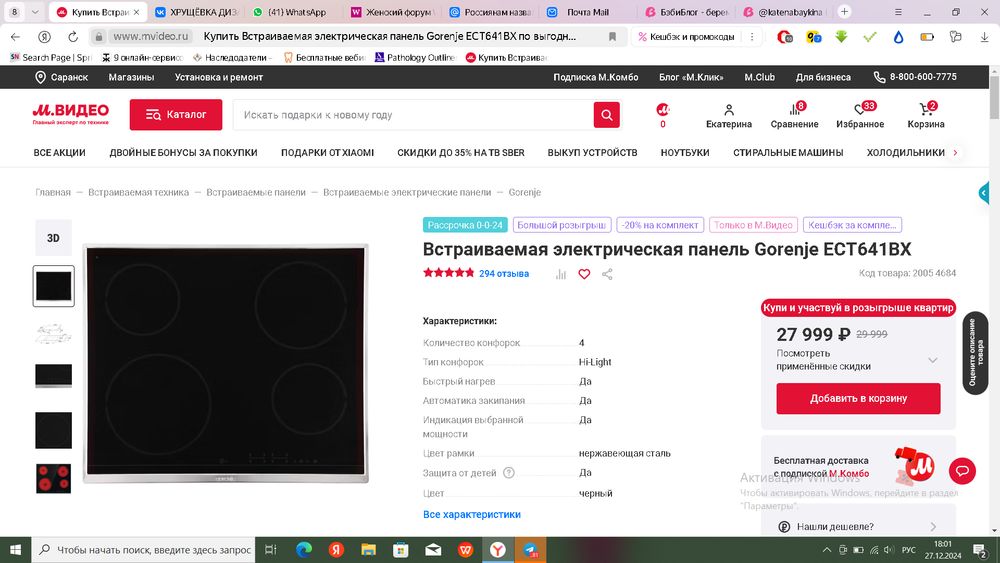Open Кешбэк и промокоды extension button
The height and width of the screenshot is (563, 1000).
(687, 37)
